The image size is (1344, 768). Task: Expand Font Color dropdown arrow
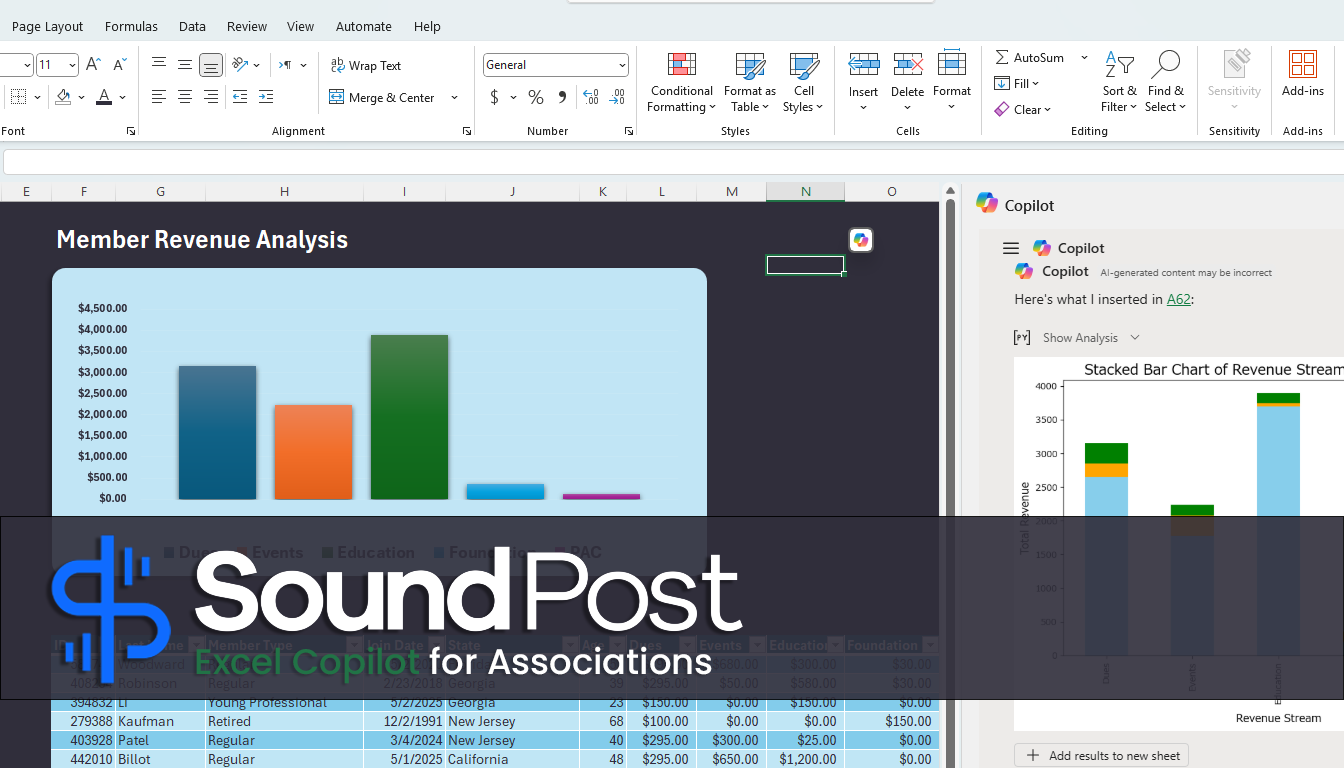click(x=122, y=97)
